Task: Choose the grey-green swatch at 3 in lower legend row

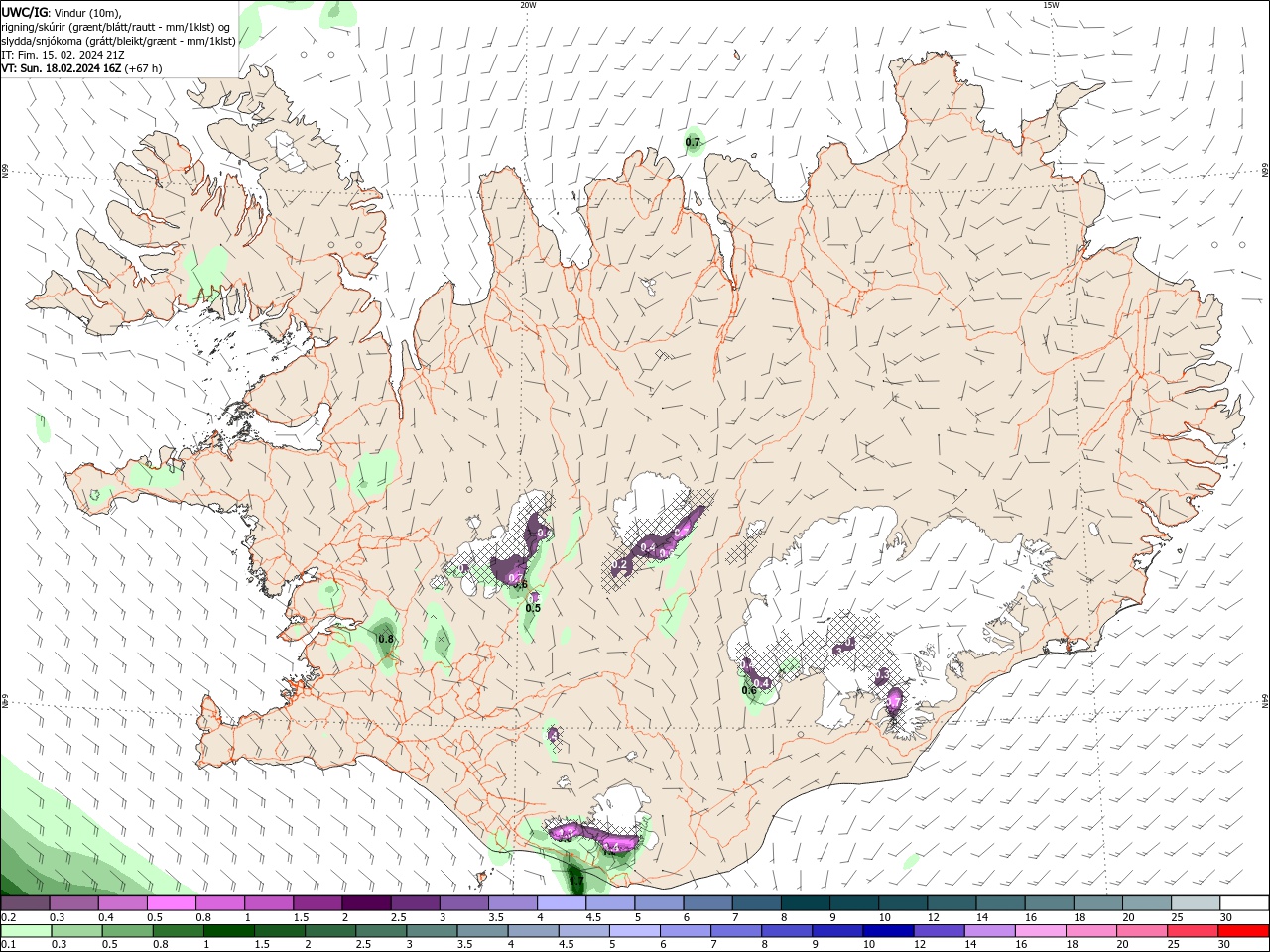Action: click(x=432, y=931)
